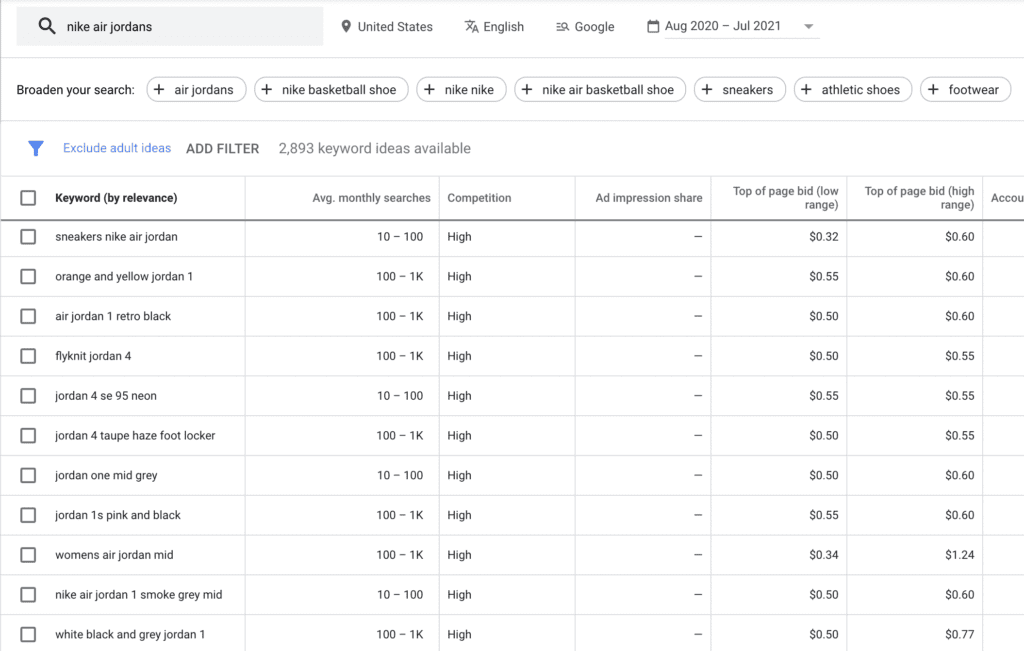This screenshot has width=1024, height=651.
Task: Check the air jordan 1 retro black row
Action: [x=28, y=316]
